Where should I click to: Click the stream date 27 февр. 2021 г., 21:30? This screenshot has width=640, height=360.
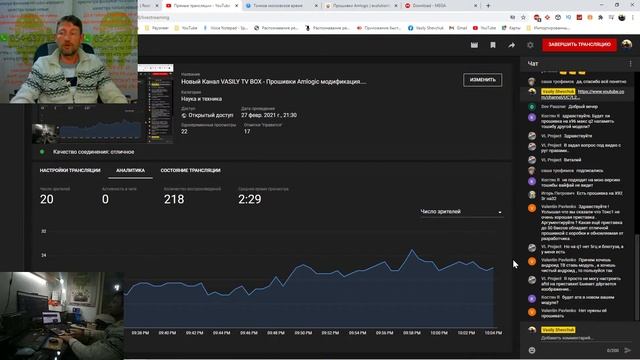(269, 116)
